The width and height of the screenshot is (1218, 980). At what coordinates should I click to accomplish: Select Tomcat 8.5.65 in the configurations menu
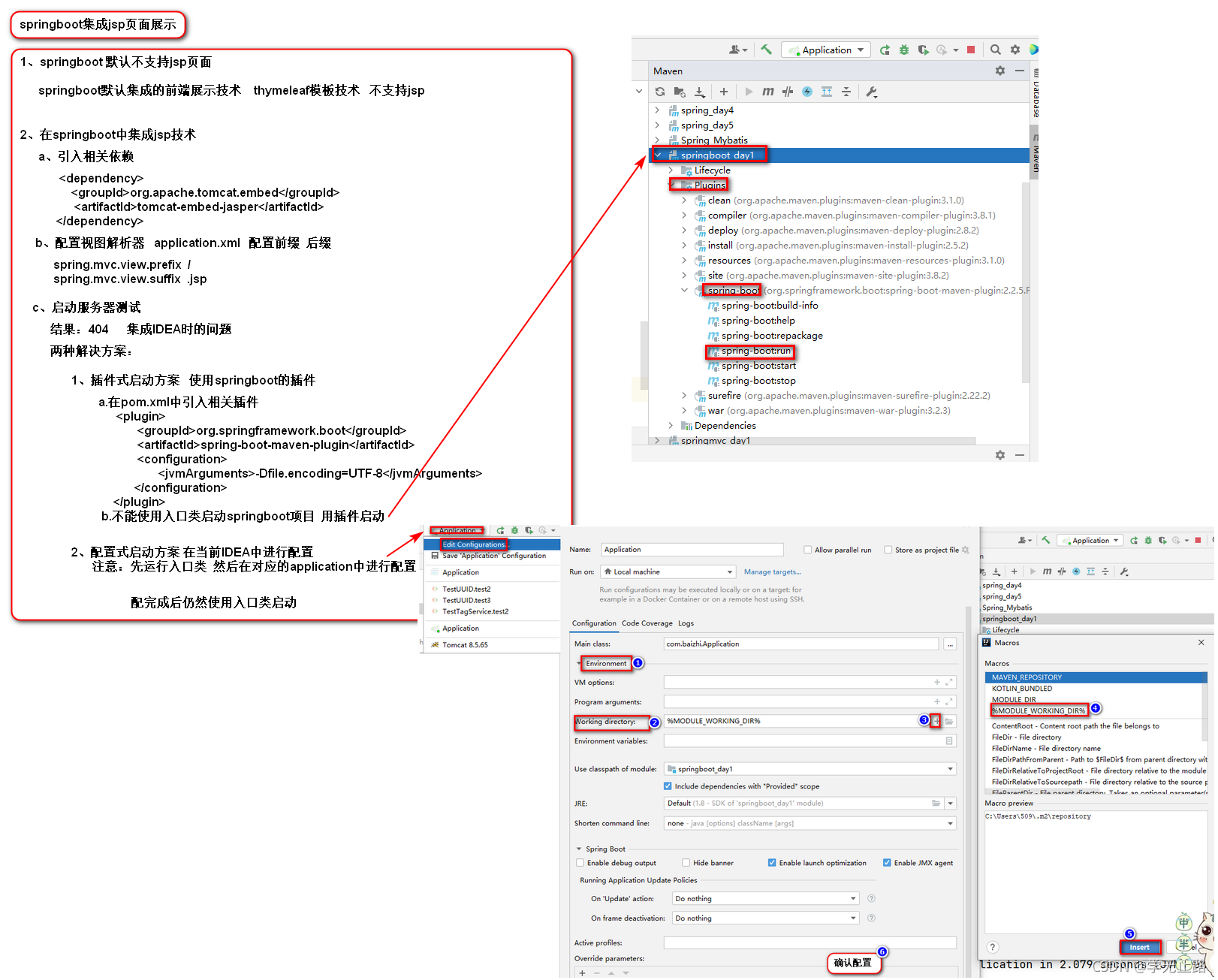coord(492,645)
